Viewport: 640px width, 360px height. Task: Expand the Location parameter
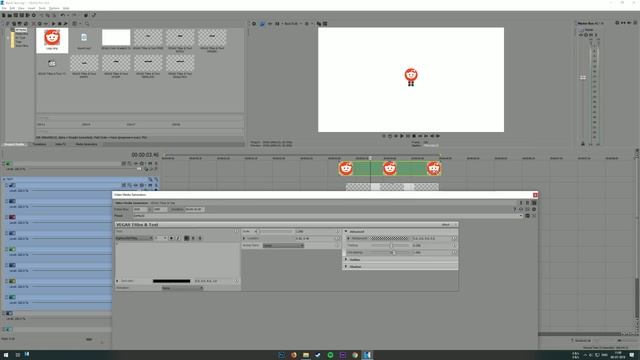244,238
